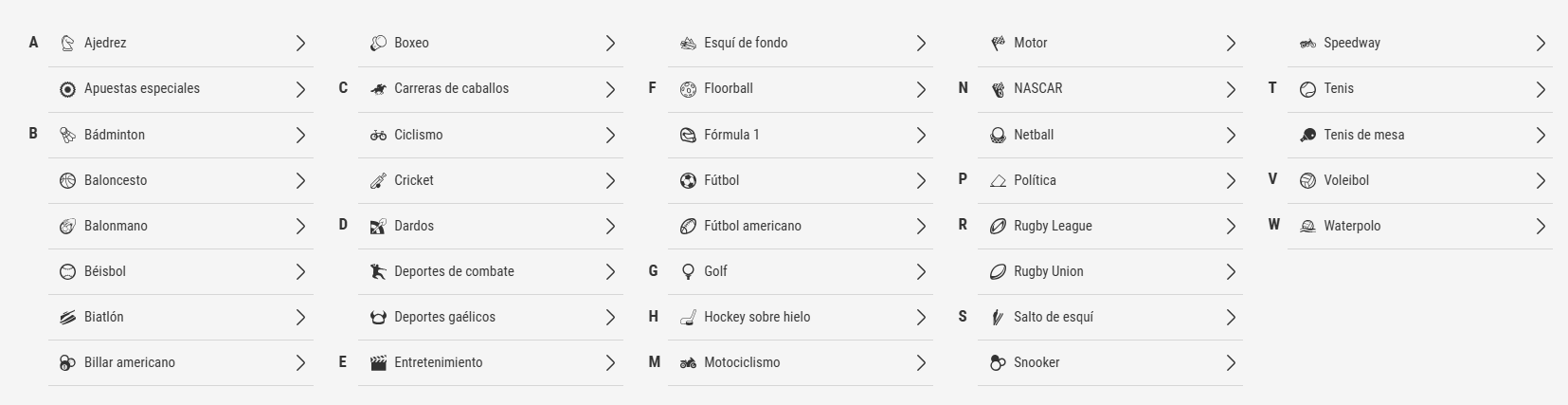The image size is (1568, 405).
Task: Choose Deportes de combate from the list
Action: pyautogui.click(x=491, y=271)
